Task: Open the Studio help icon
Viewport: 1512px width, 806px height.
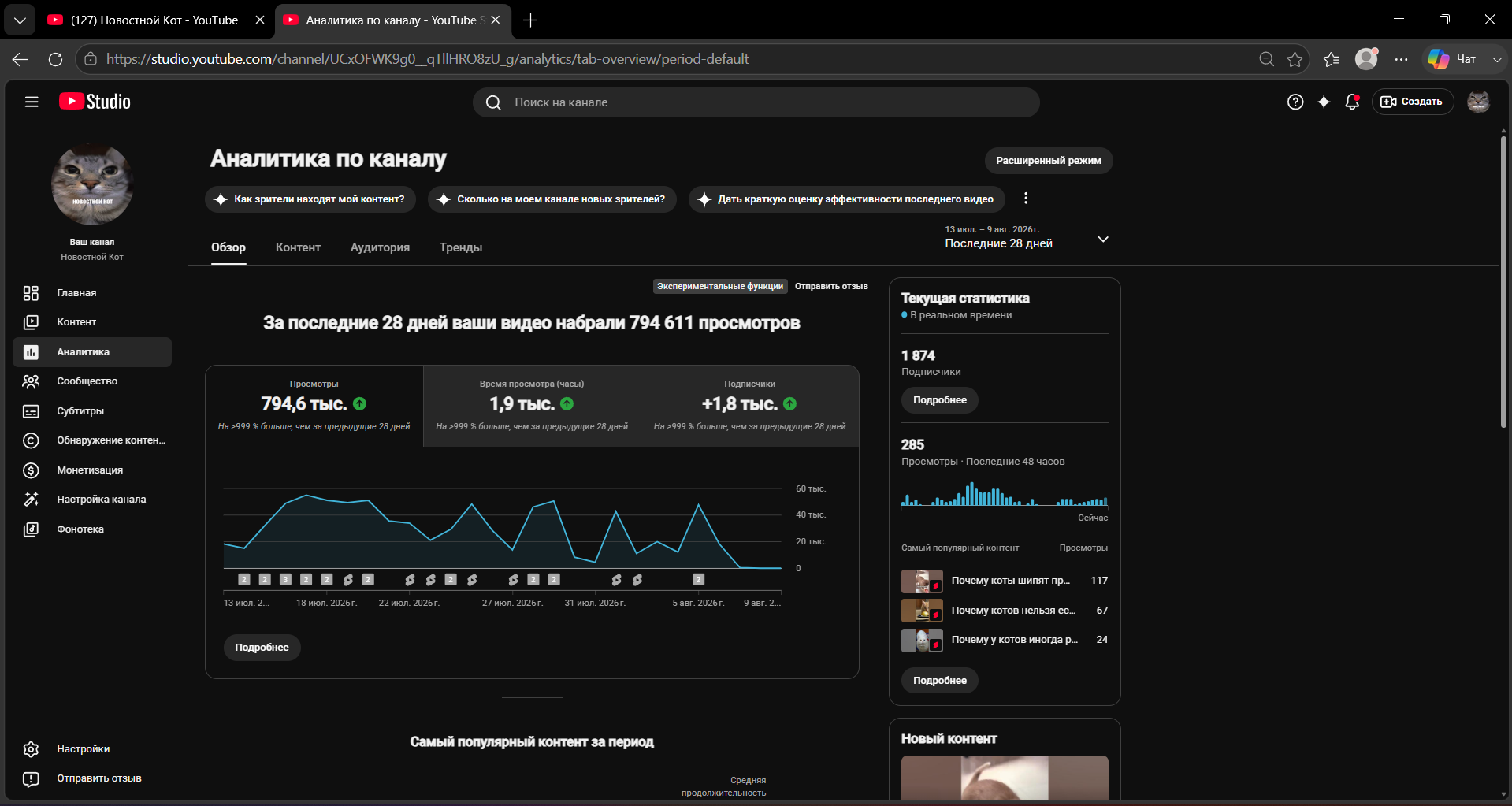Action: pos(1295,102)
